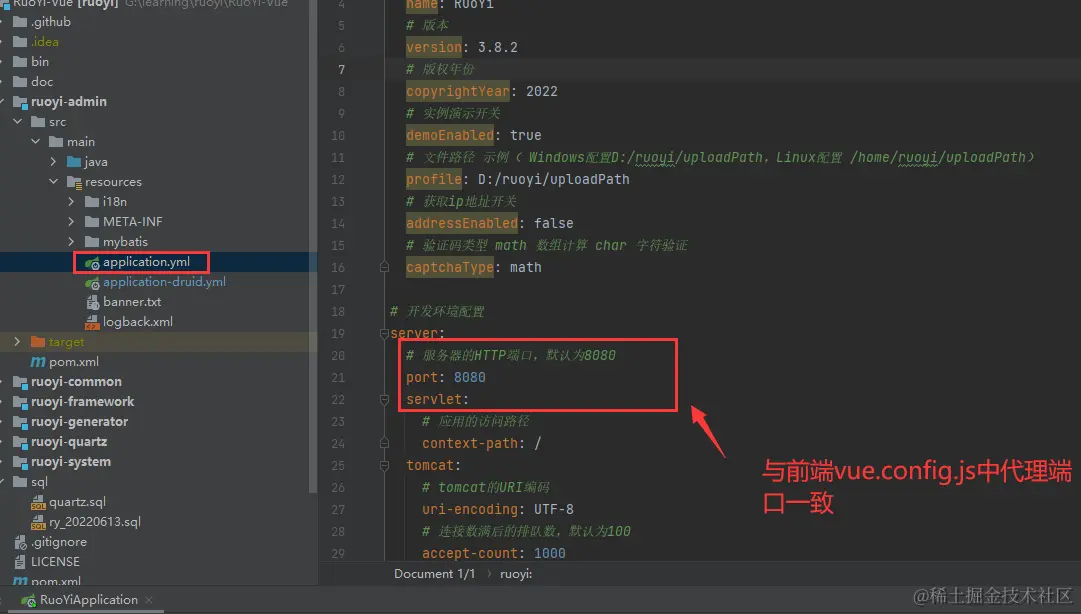Image resolution: width=1081 pixels, height=614 pixels.
Task: Click the ruoyi-common module icon
Action: (20, 382)
